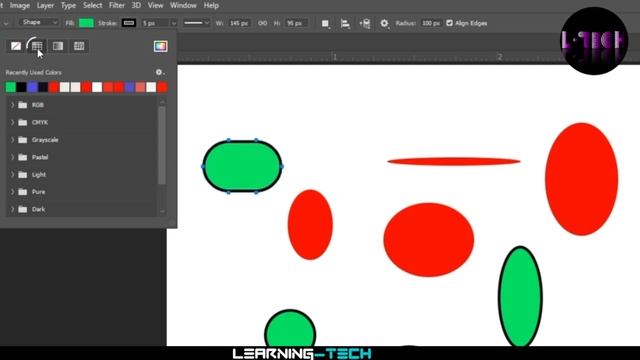Click the Grayscale folder icon
Viewport: 640px width, 360px height.
click(x=23, y=140)
